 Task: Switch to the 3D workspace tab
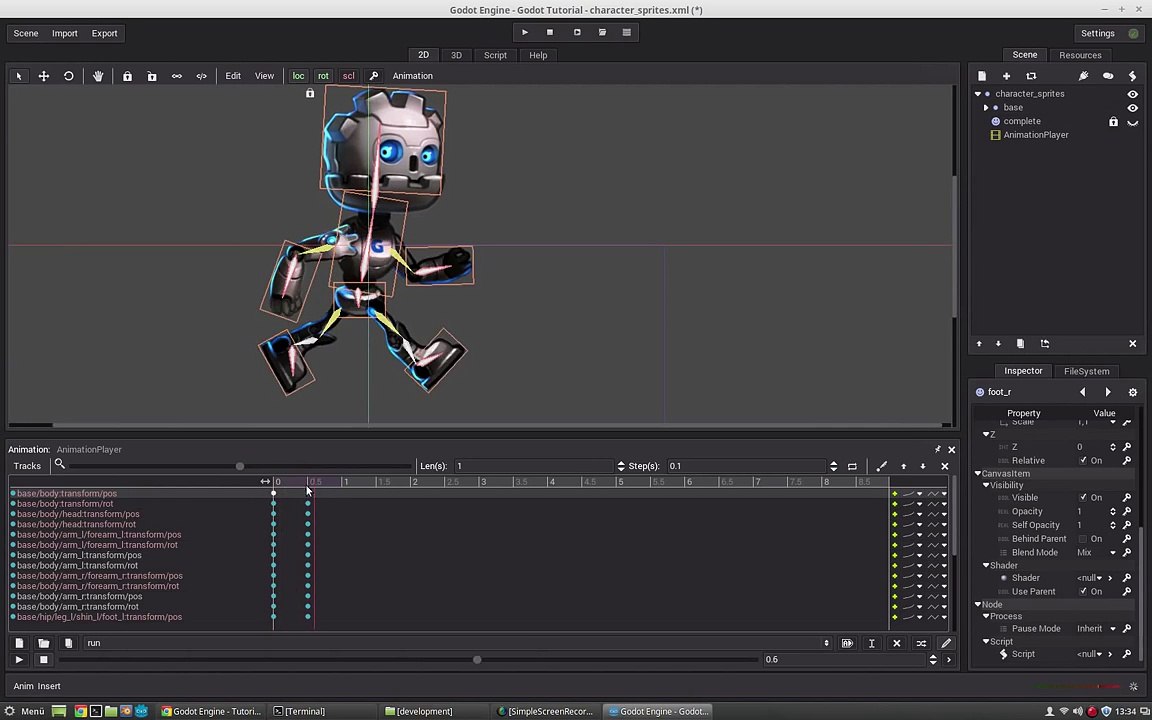pyautogui.click(x=456, y=55)
